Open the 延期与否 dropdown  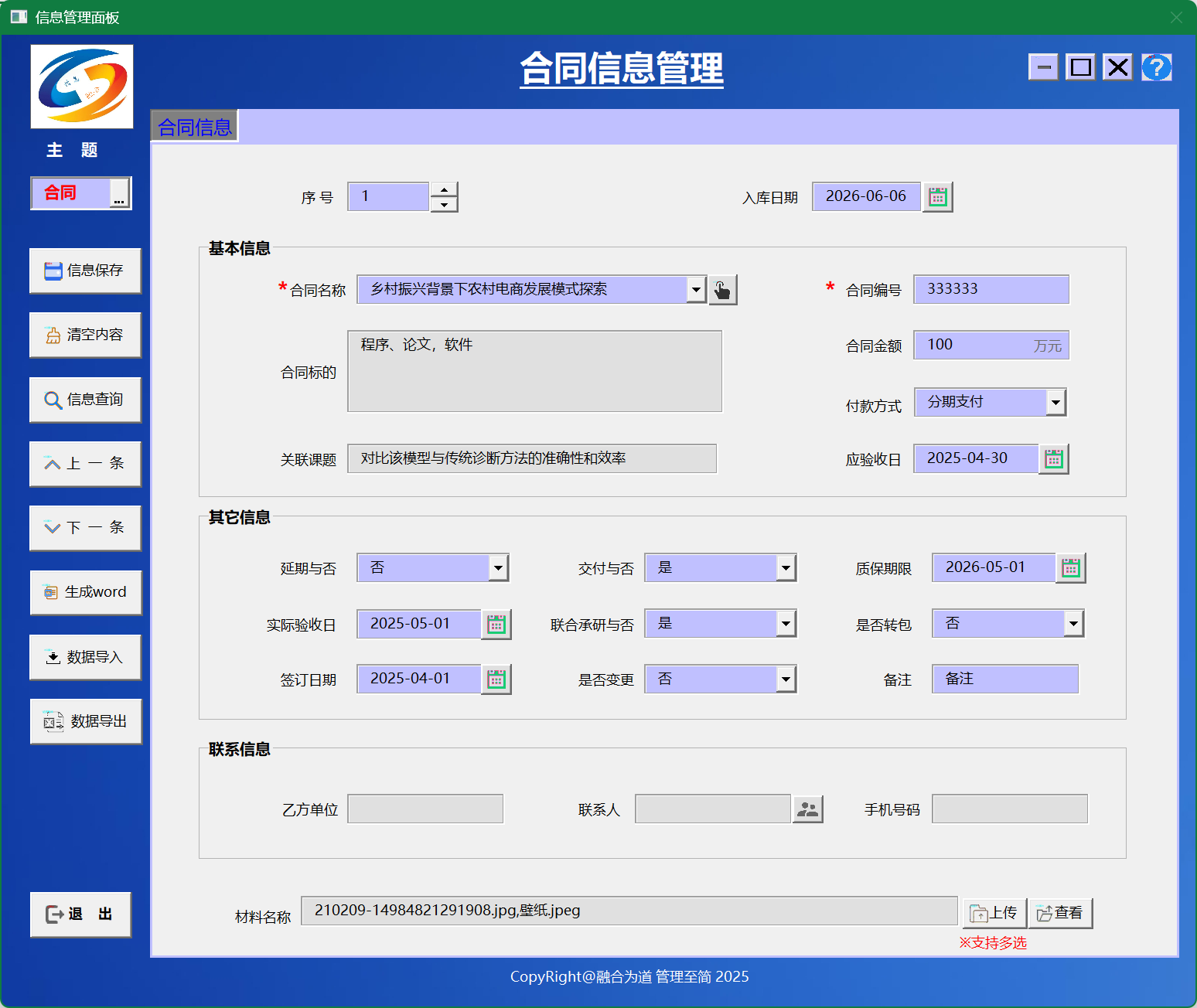tap(498, 568)
